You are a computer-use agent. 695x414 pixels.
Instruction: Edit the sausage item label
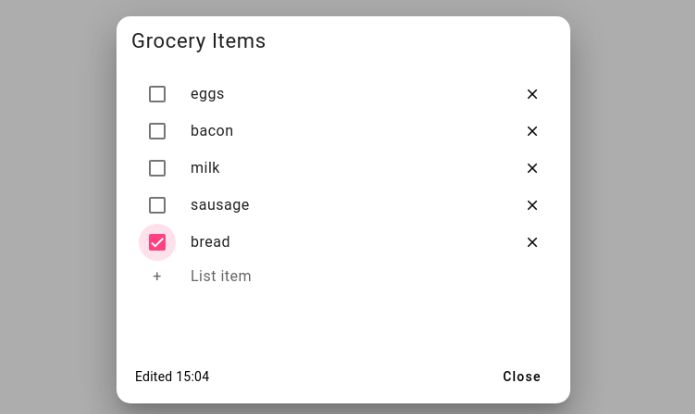click(220, 205)
